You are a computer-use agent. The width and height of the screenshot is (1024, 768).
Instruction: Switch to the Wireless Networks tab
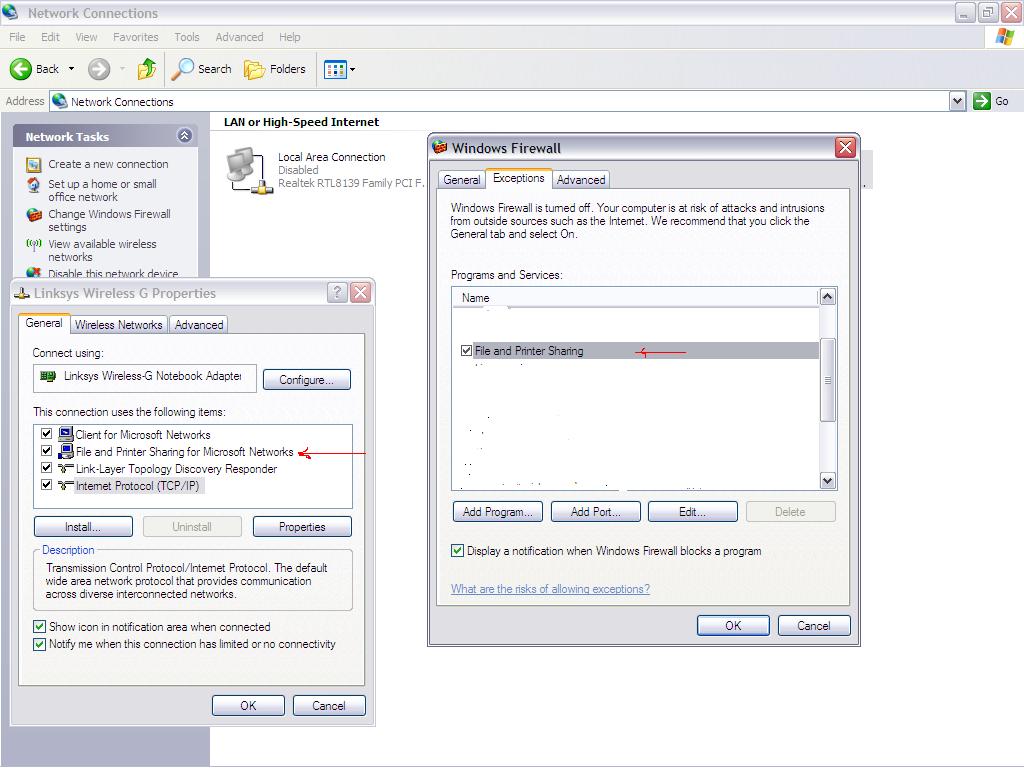point(118,325)
